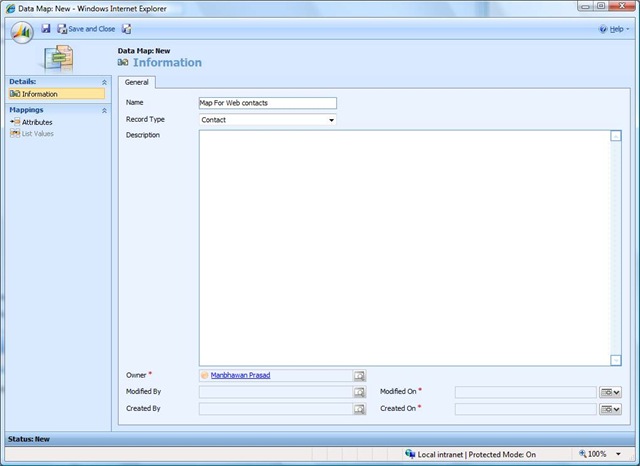Click the Microsoft Dynamics CRM logo button
The width and height of the screenshot is (640, 466).
pyautogui.click(x=22, y=31)
